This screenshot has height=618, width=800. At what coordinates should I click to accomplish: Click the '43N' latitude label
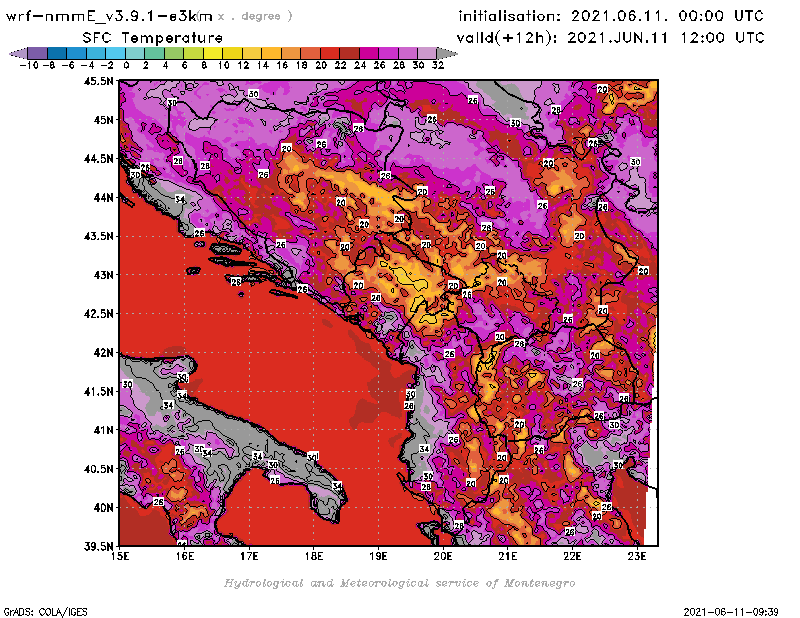pos(103,275)
